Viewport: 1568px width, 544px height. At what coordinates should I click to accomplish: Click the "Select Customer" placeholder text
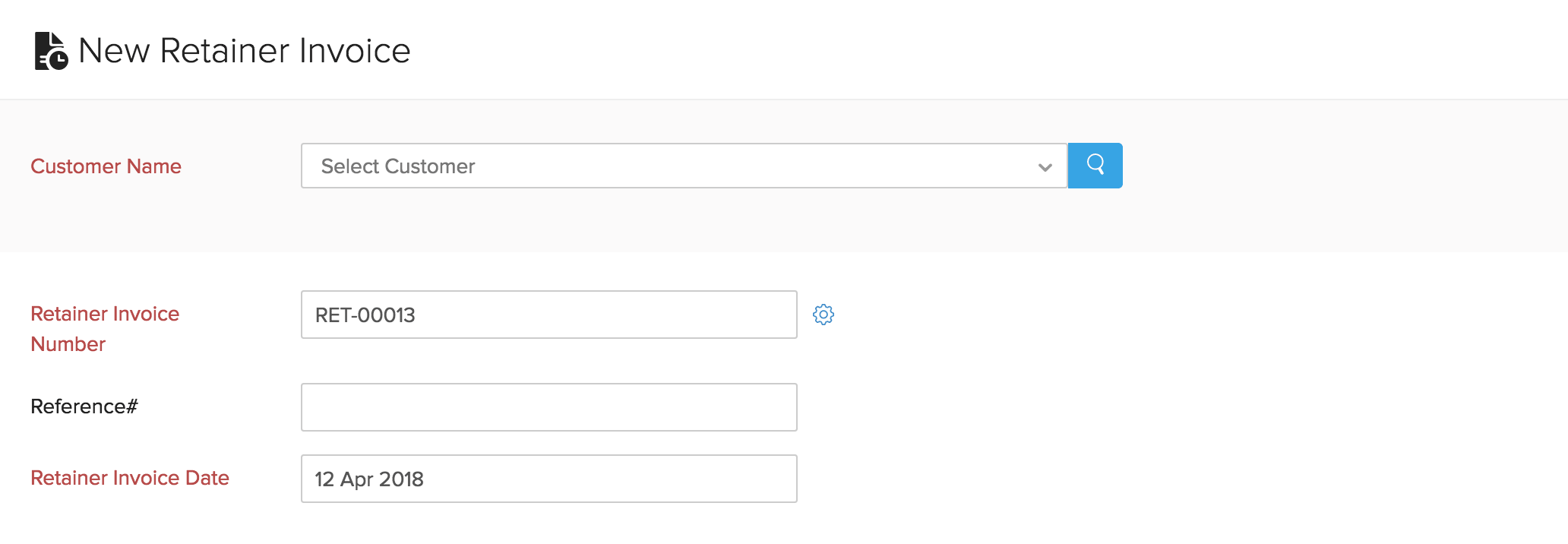pyautogui.click(x=398, y=166)
